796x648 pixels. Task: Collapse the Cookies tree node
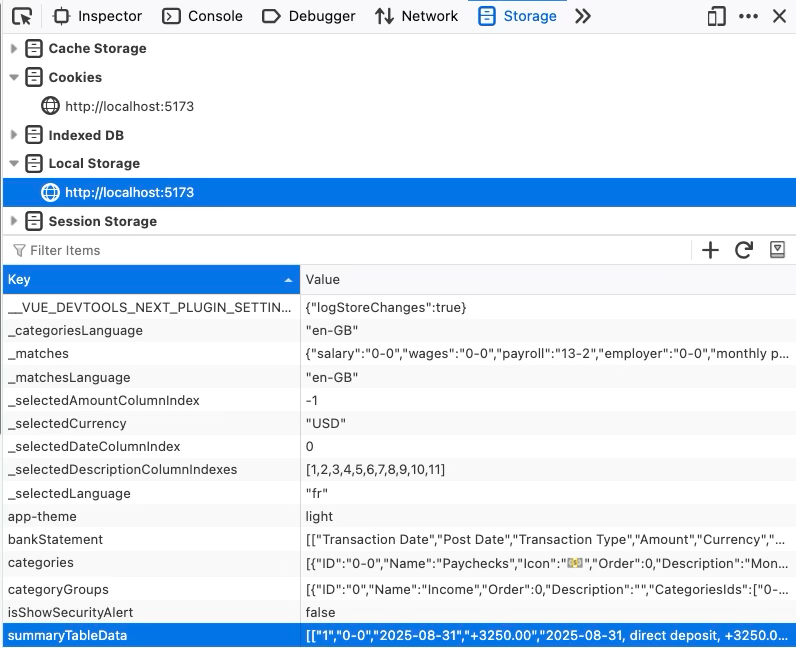14,77
